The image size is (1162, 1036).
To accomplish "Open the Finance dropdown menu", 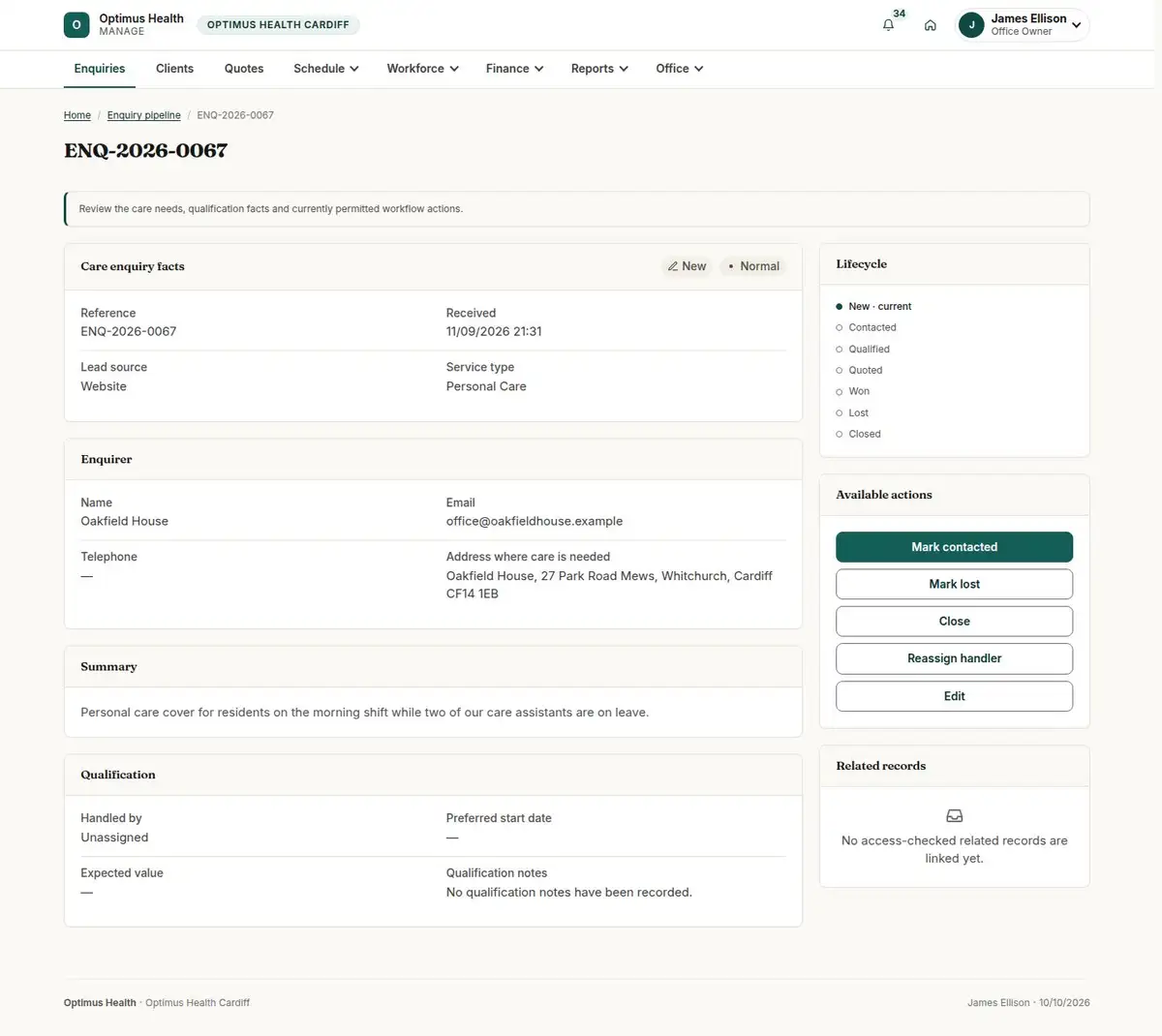I will pos(514,69).
